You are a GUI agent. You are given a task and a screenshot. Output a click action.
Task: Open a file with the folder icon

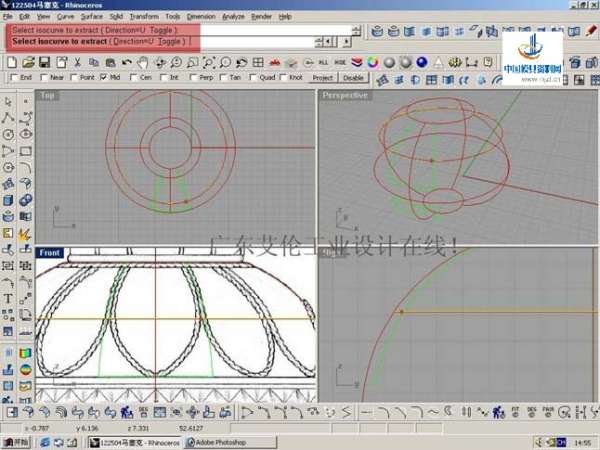pos(28,62)
